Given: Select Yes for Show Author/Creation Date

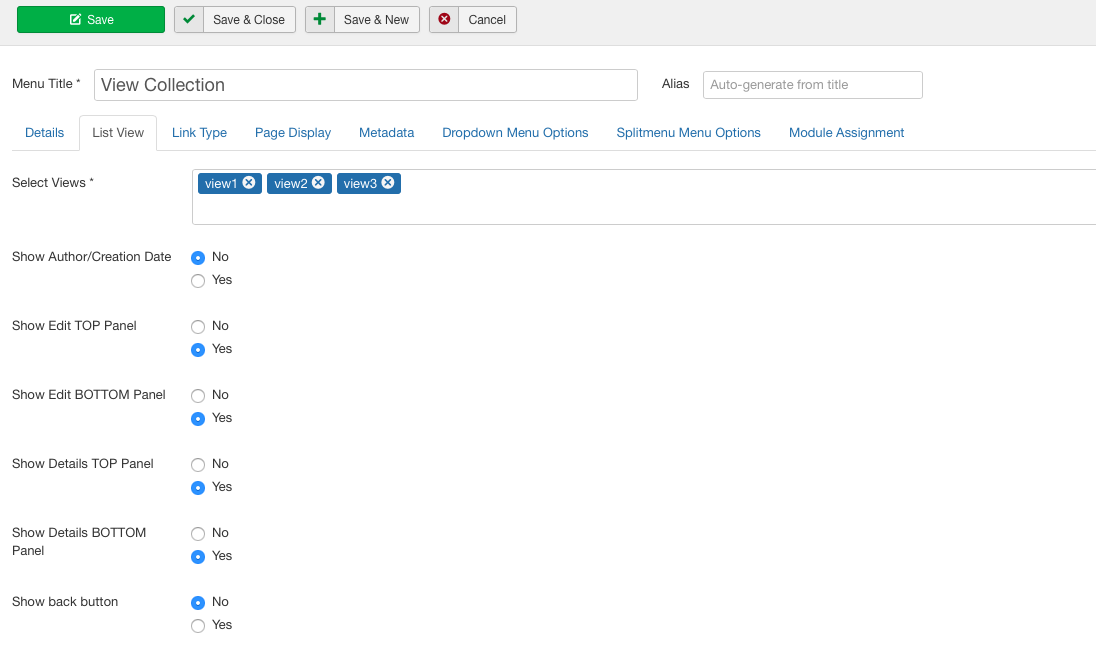Looking at the screenshot, I should click(x=198, y=280).
